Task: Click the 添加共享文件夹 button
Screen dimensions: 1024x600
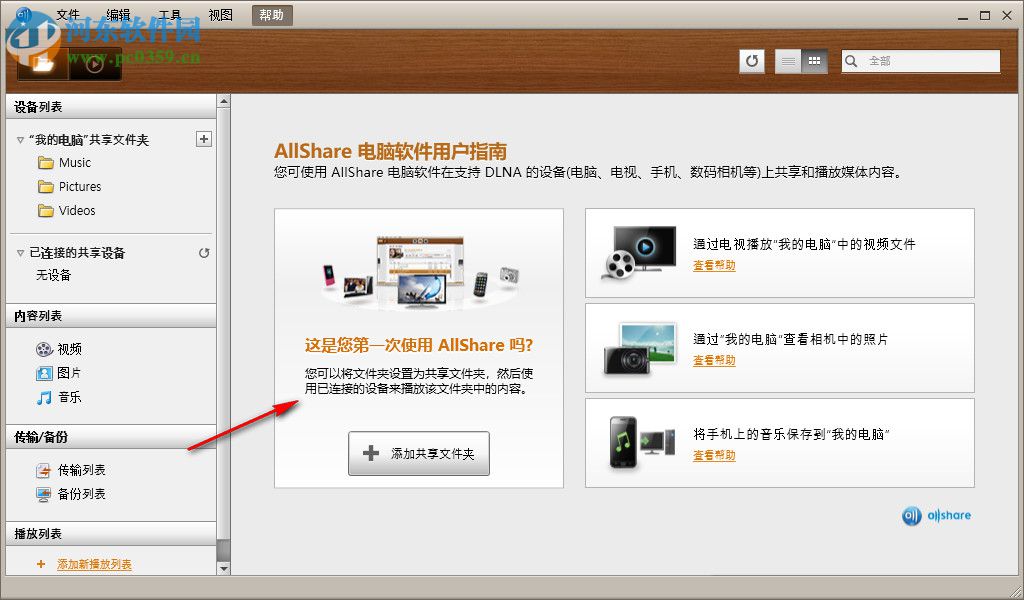Action: tap(418, 453)
